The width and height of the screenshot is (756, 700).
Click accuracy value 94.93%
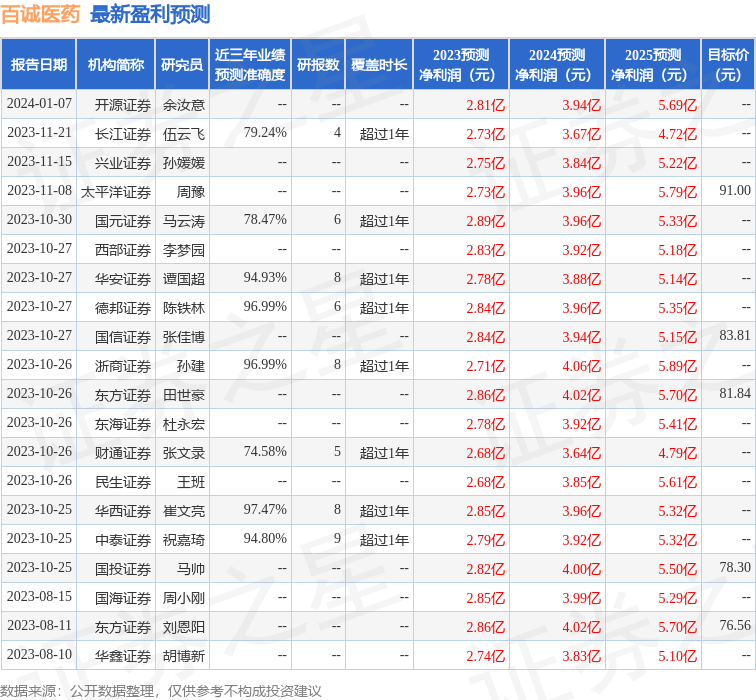[265, 278]
